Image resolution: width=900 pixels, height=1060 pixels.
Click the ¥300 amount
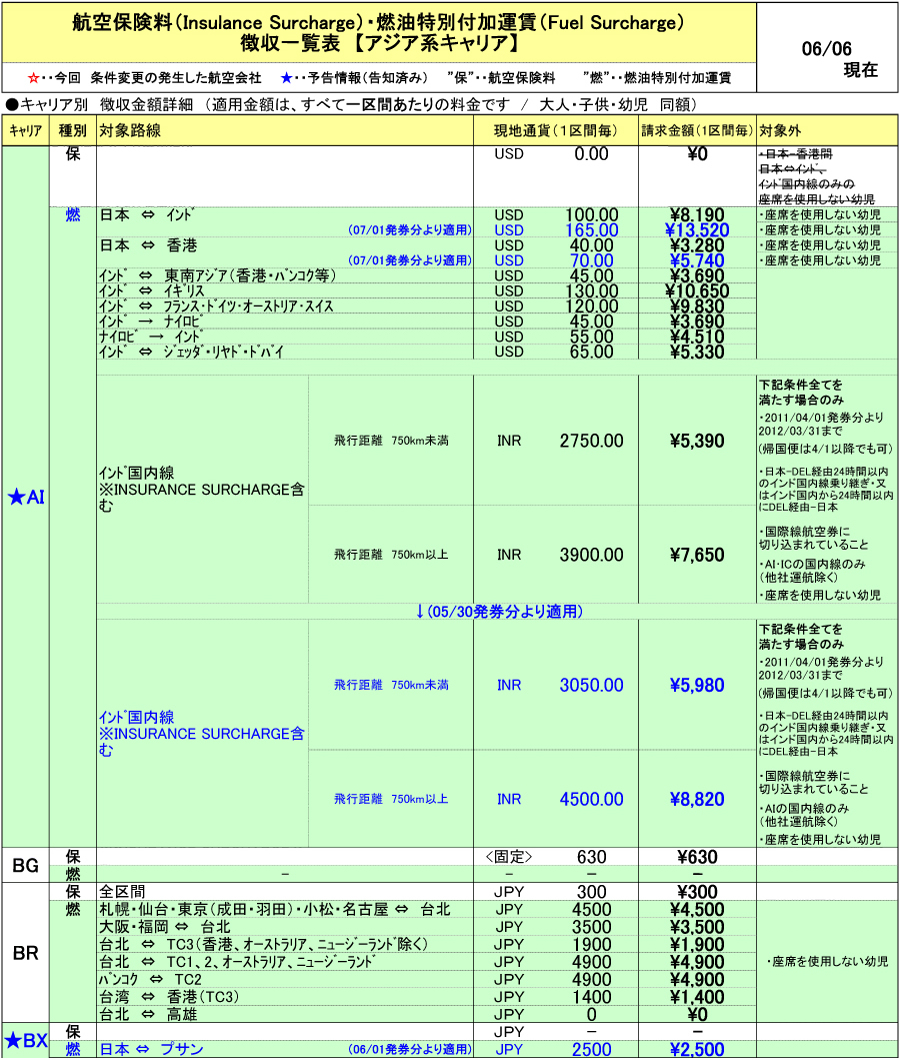[x=697, y=892]
